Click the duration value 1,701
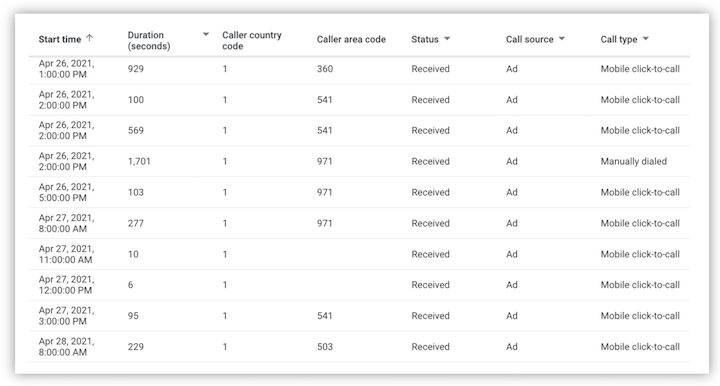 tap(139, 162)
